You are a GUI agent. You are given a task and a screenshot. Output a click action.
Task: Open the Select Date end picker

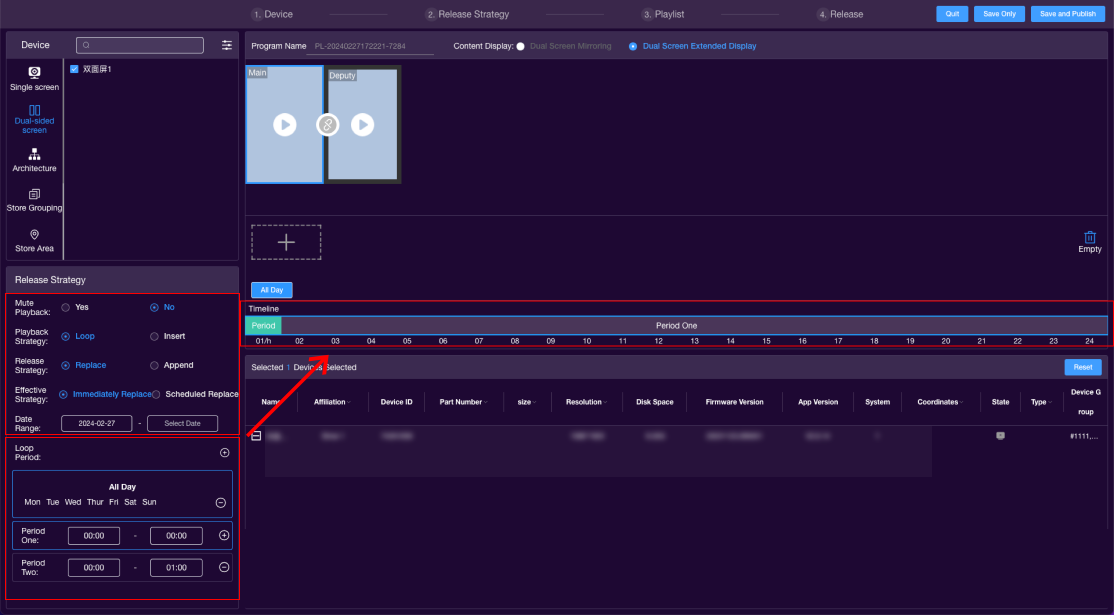pyautogui.click(x=183, y=423)
